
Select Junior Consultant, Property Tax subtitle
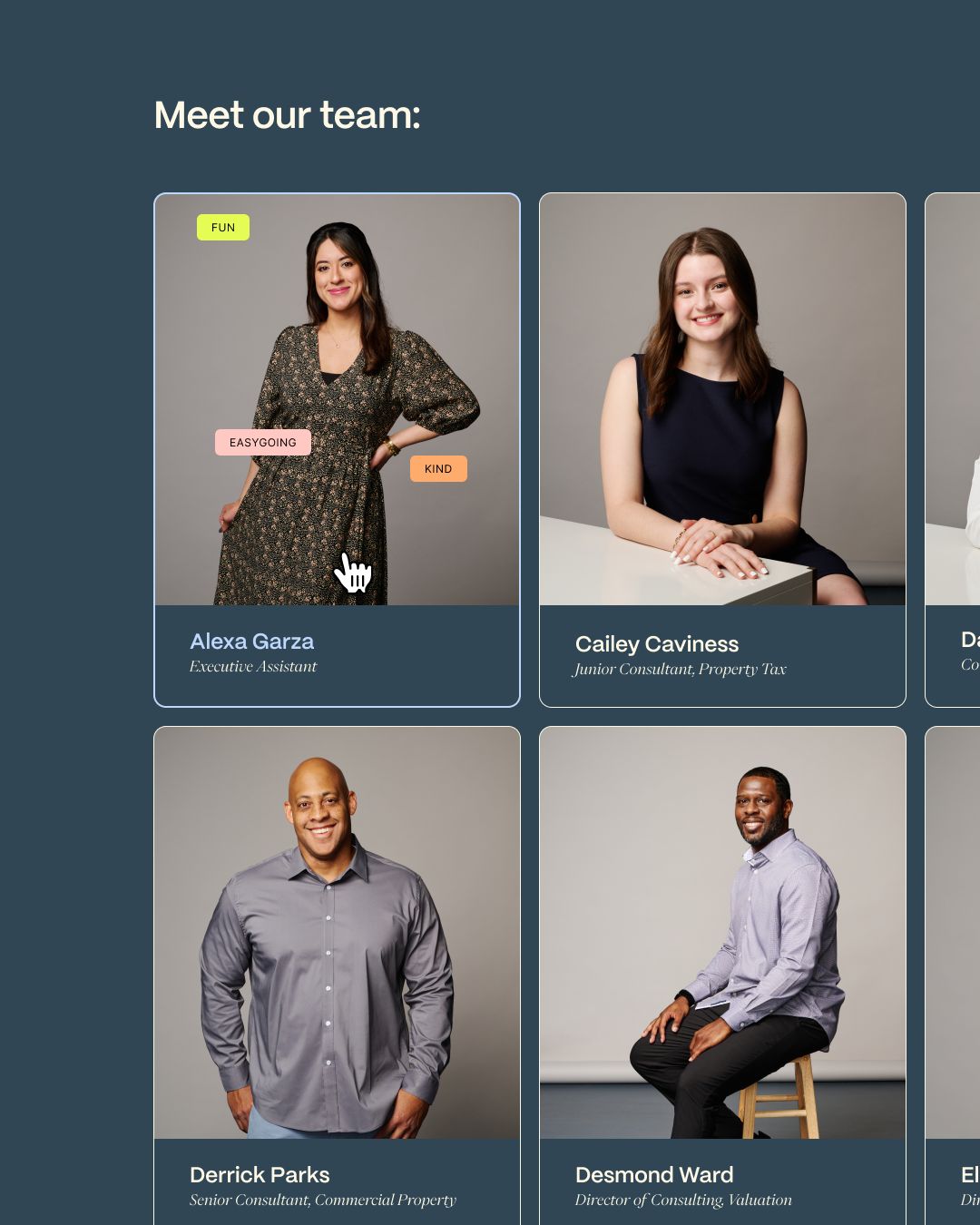coord(680,670)
